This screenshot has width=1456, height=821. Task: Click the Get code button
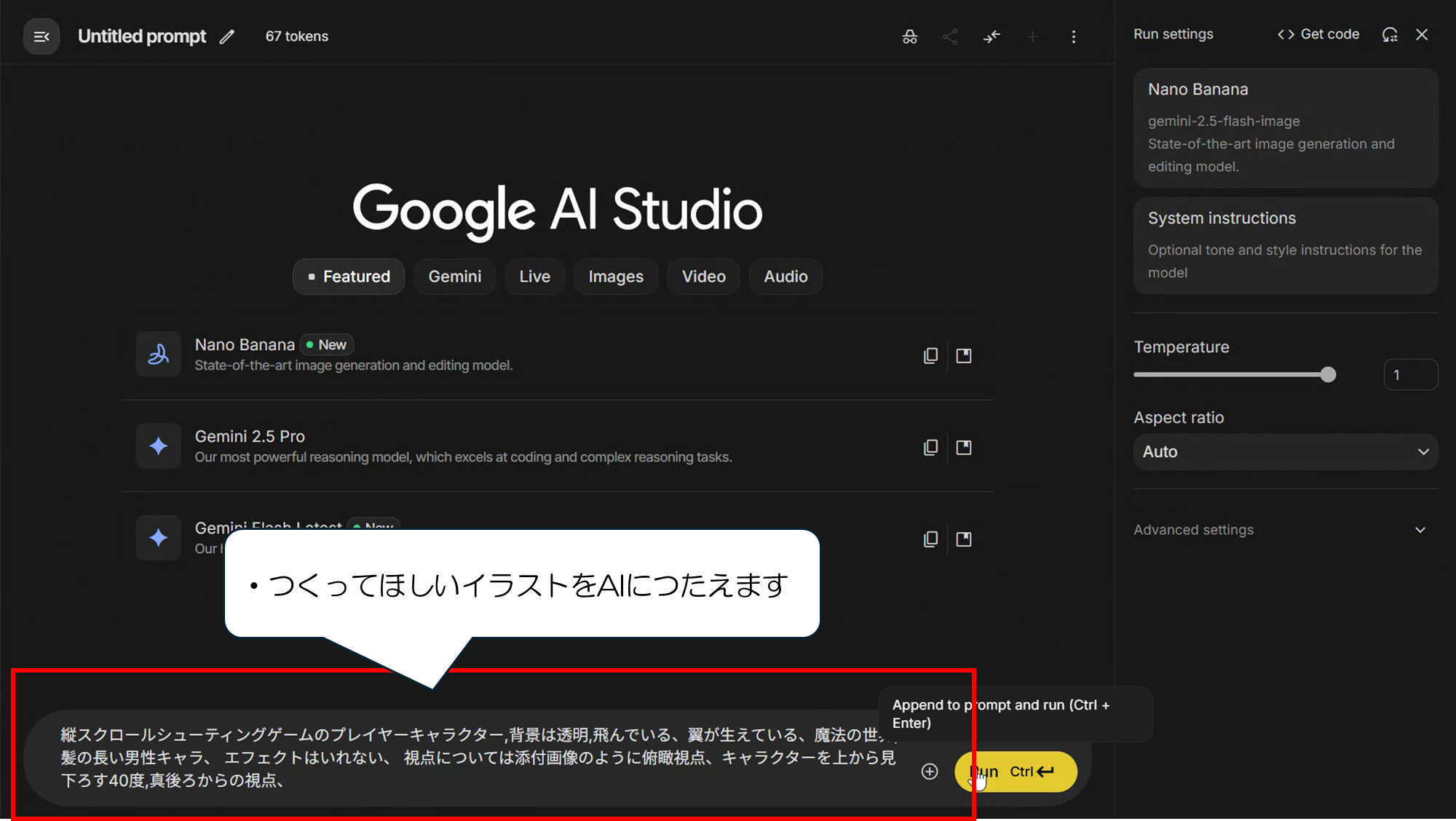(x=1318, y=34)
